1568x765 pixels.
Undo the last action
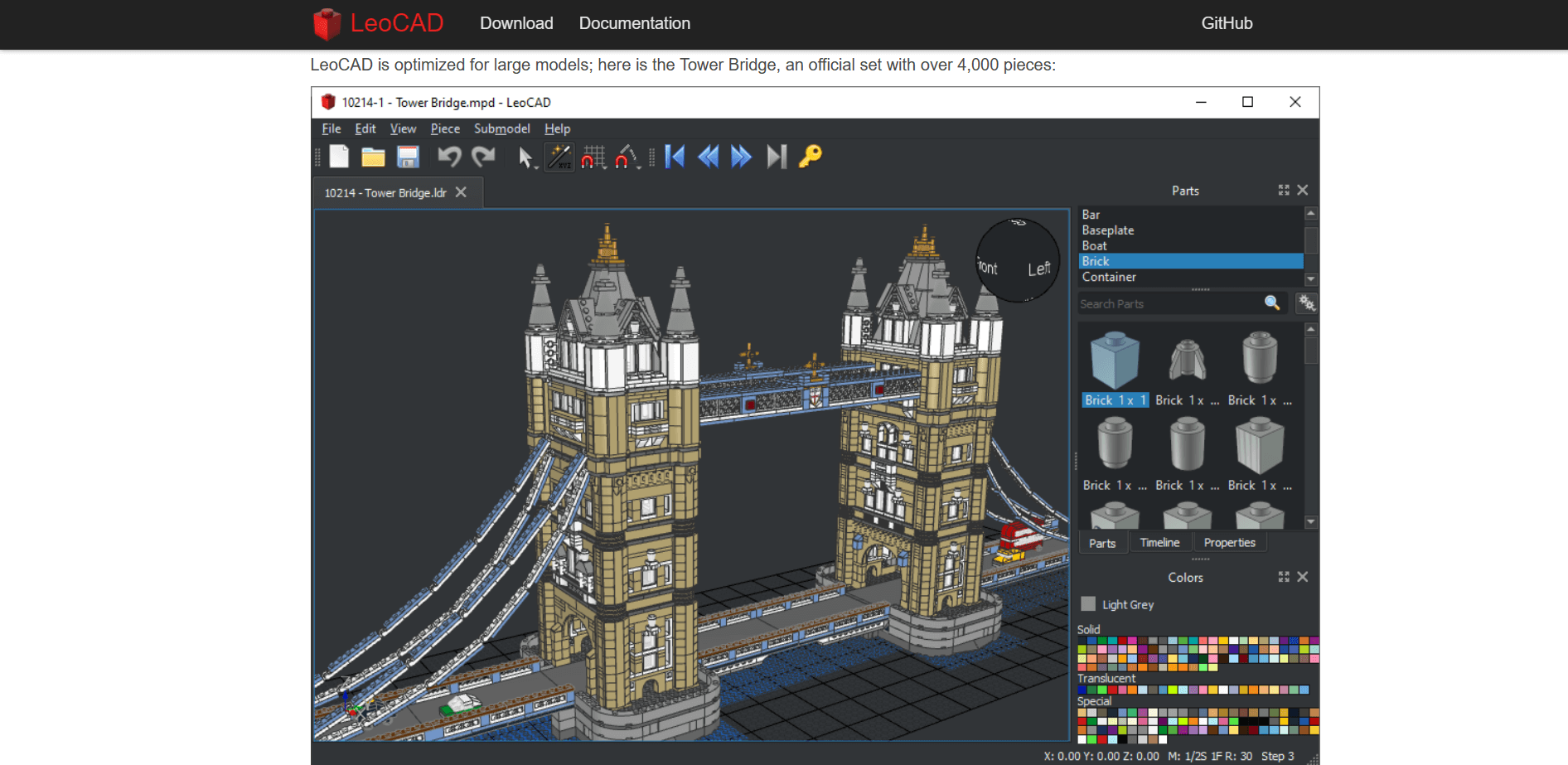(x=449, y=157)
